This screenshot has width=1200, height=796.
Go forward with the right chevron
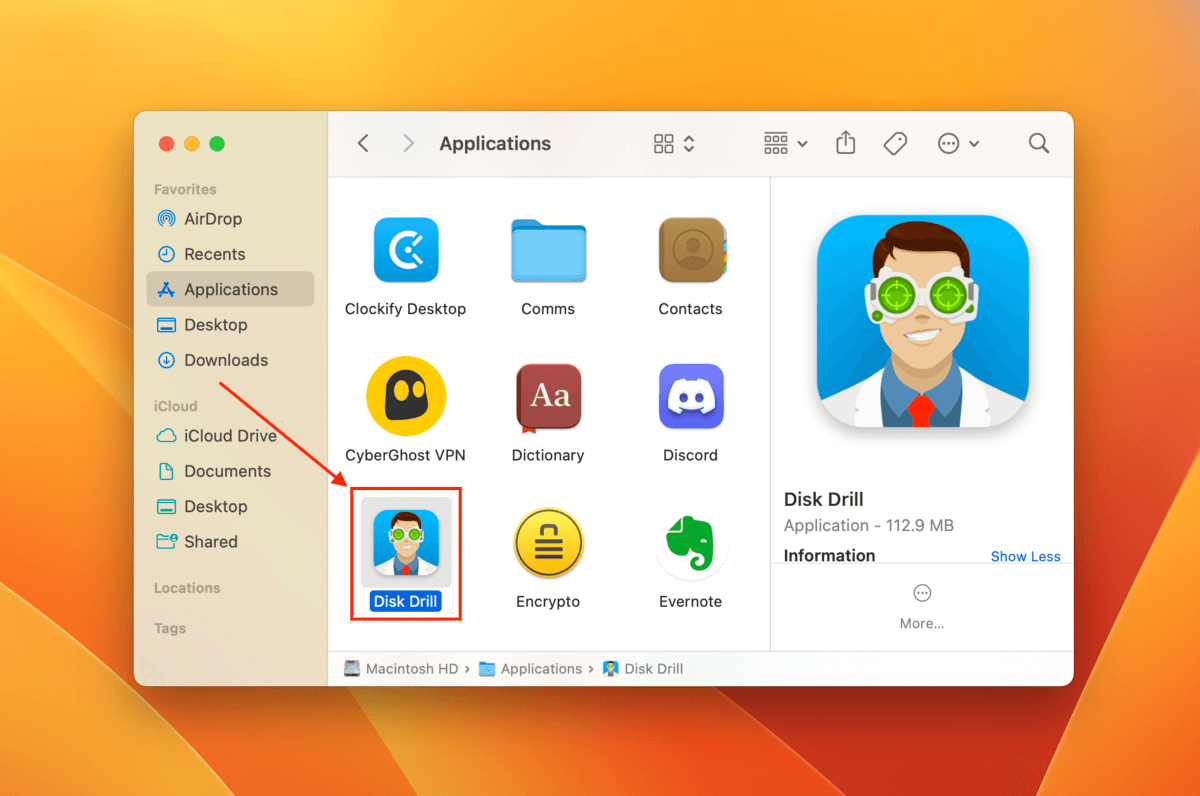408,144
